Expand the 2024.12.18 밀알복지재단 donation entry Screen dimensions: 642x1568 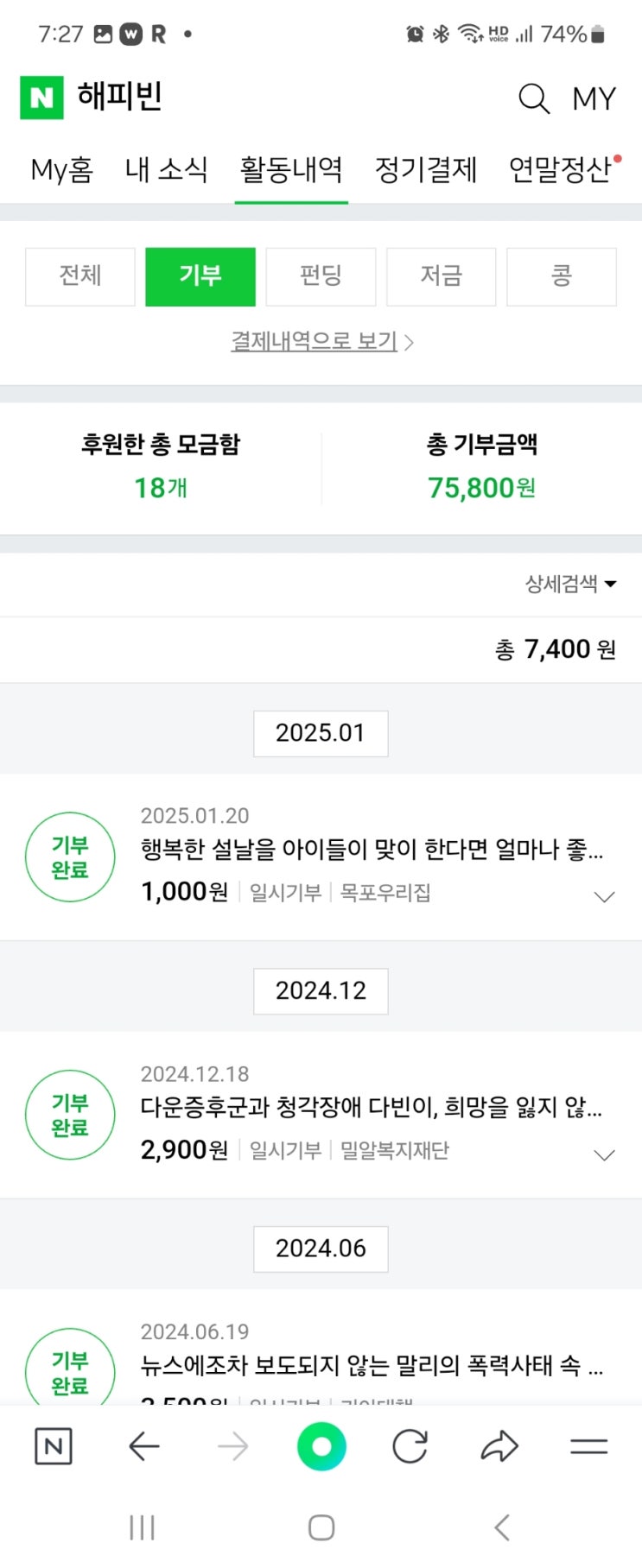pyautogui.click(x=605, y=1154)
